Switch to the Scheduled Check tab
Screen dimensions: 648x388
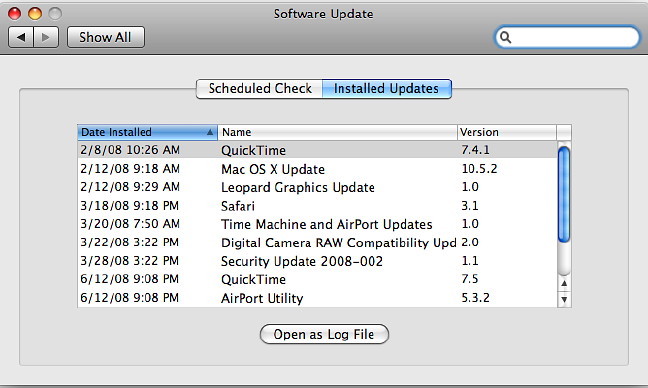[x=260, y=88]
